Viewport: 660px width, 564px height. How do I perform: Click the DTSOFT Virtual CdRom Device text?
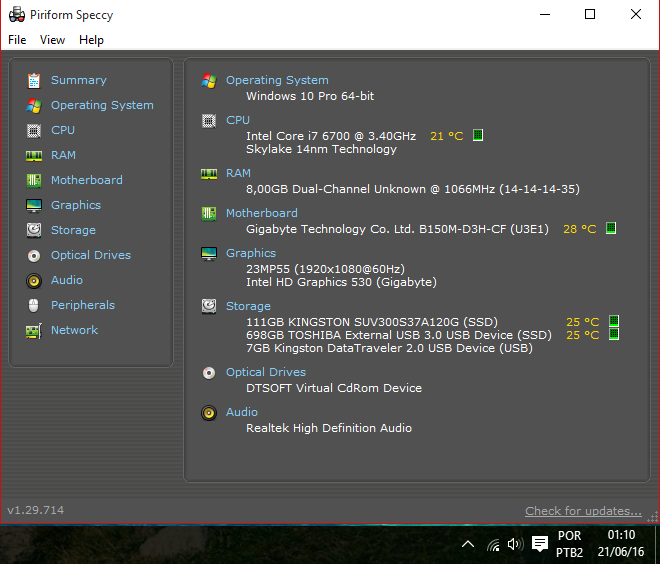tap(334, 388)
